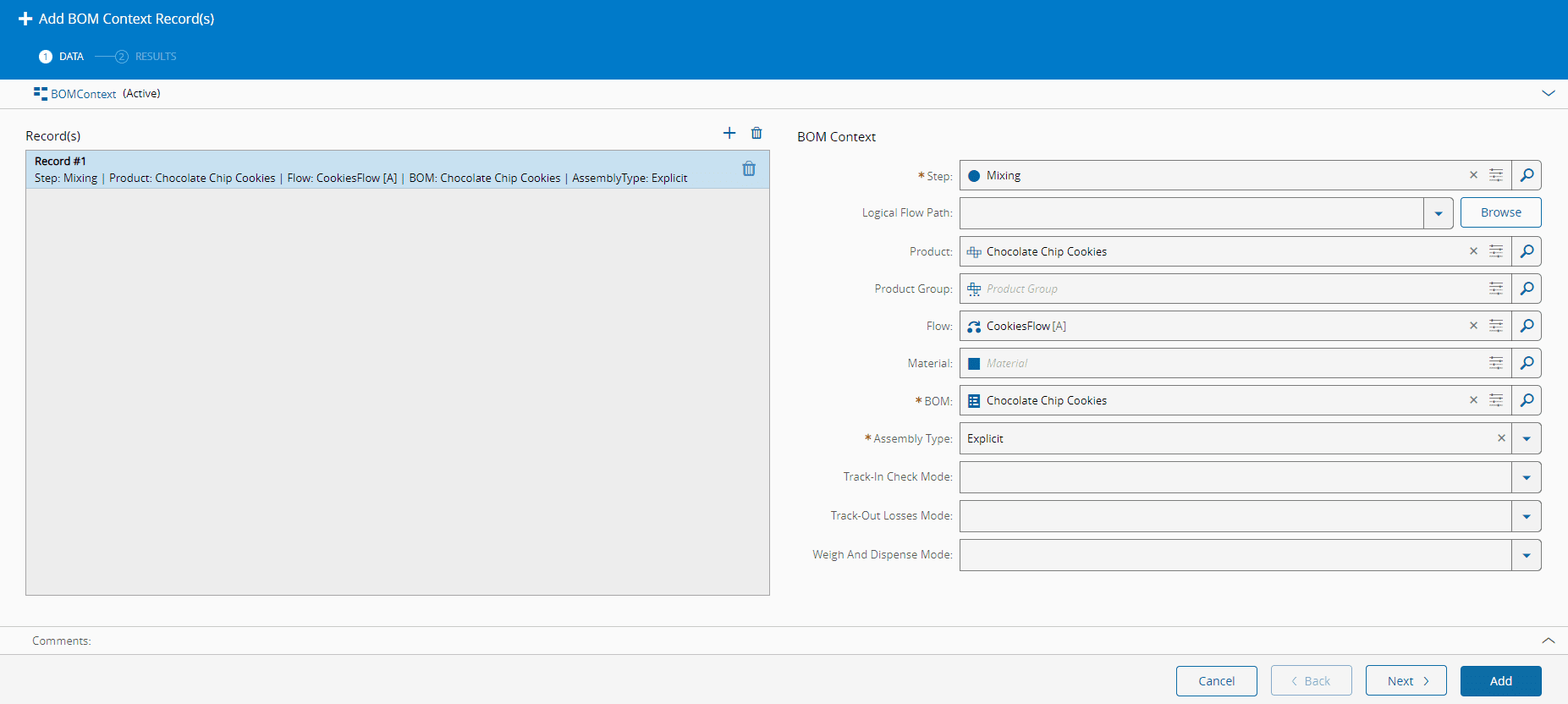Clear the Explicit assembly type
The image size is (1568, 704).
point(1501,438)
